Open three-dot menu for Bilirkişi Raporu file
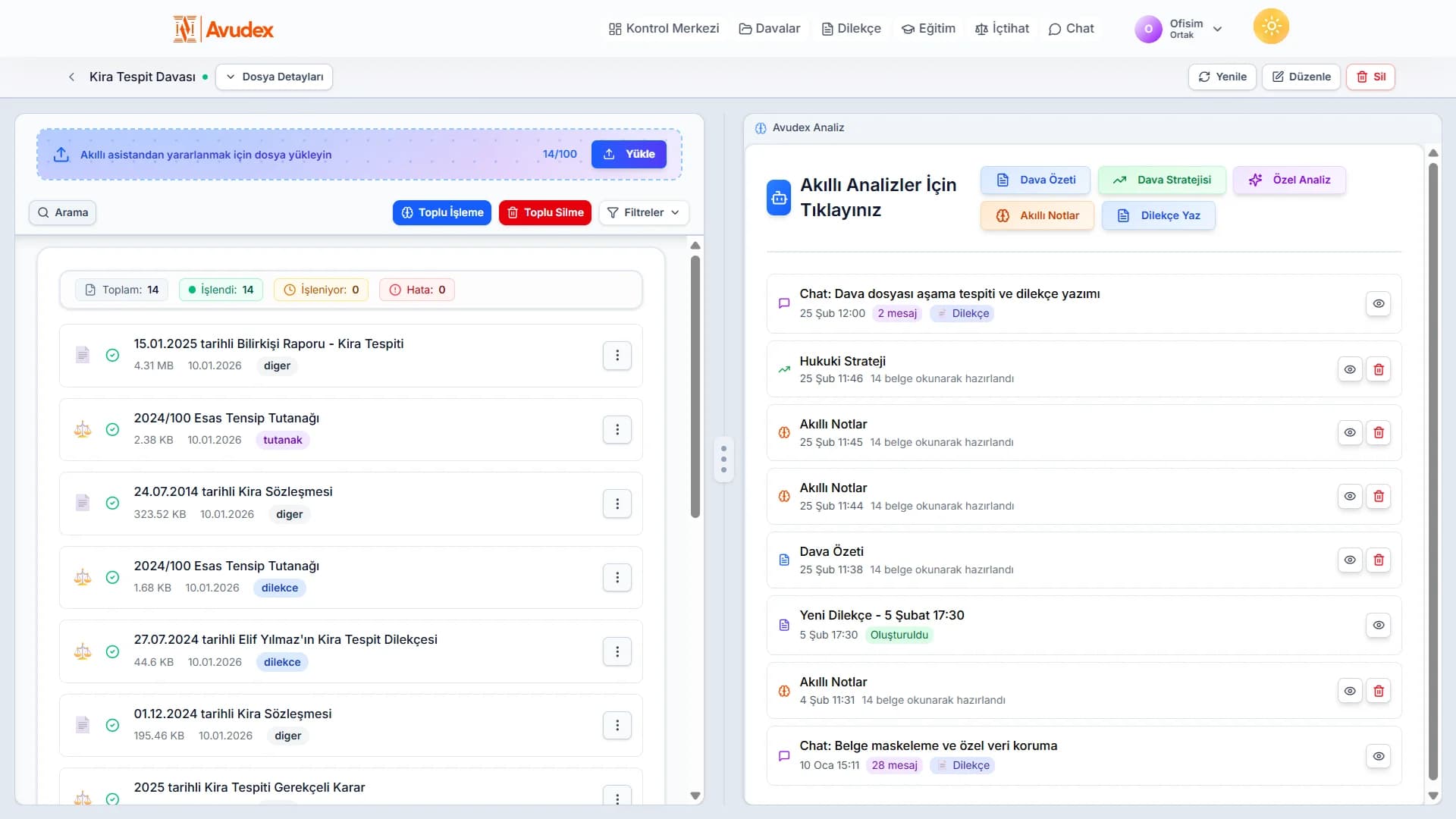This screenshot has height=819, width=1456. (617, 356)
